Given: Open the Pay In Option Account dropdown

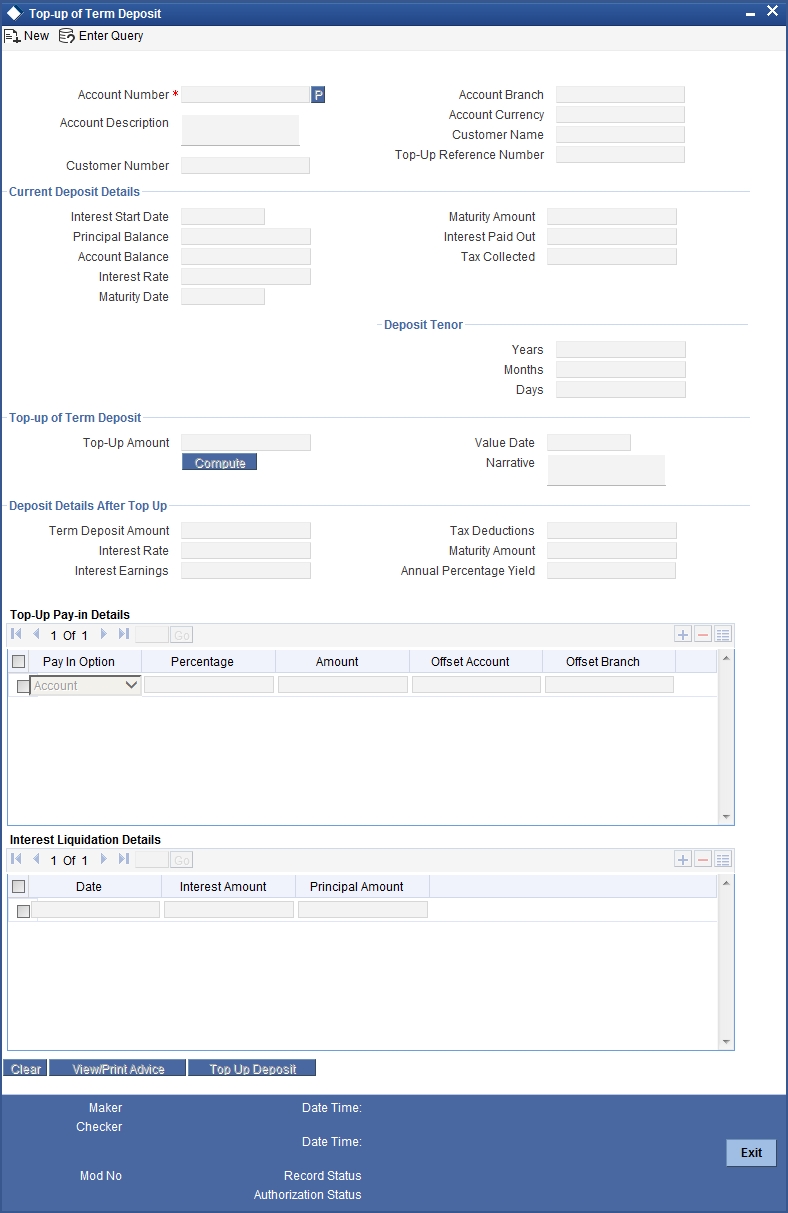Looking at the screenshot, I should (x=86, y=686).
